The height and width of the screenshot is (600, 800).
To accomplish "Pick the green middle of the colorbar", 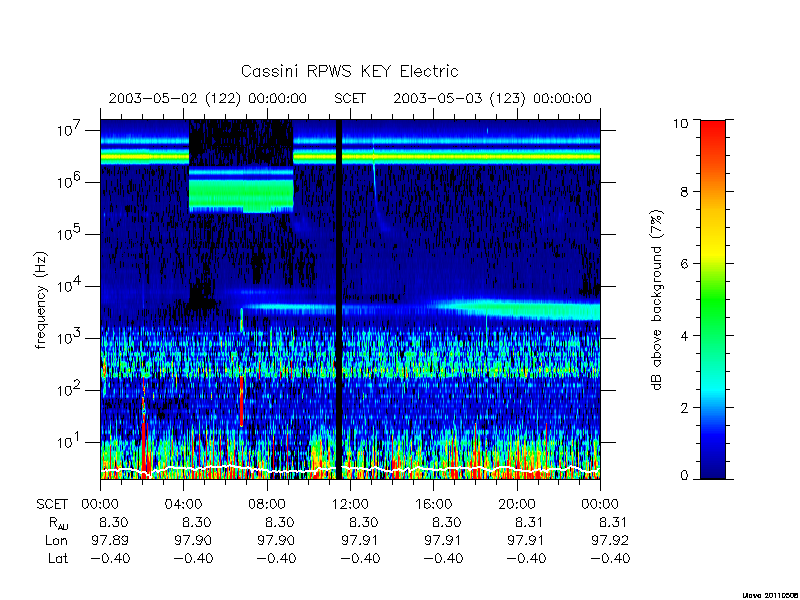I will point(713,301).
